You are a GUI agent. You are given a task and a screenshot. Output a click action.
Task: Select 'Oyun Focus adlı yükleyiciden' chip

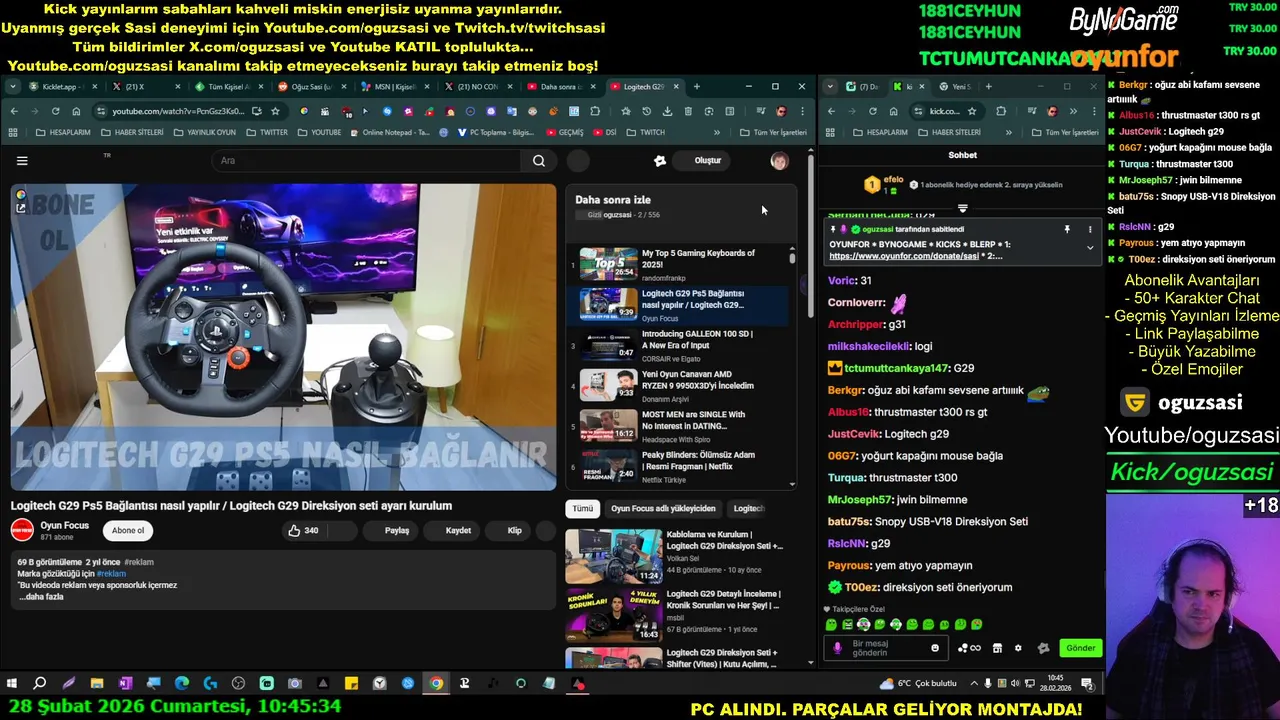coord(663,508)
